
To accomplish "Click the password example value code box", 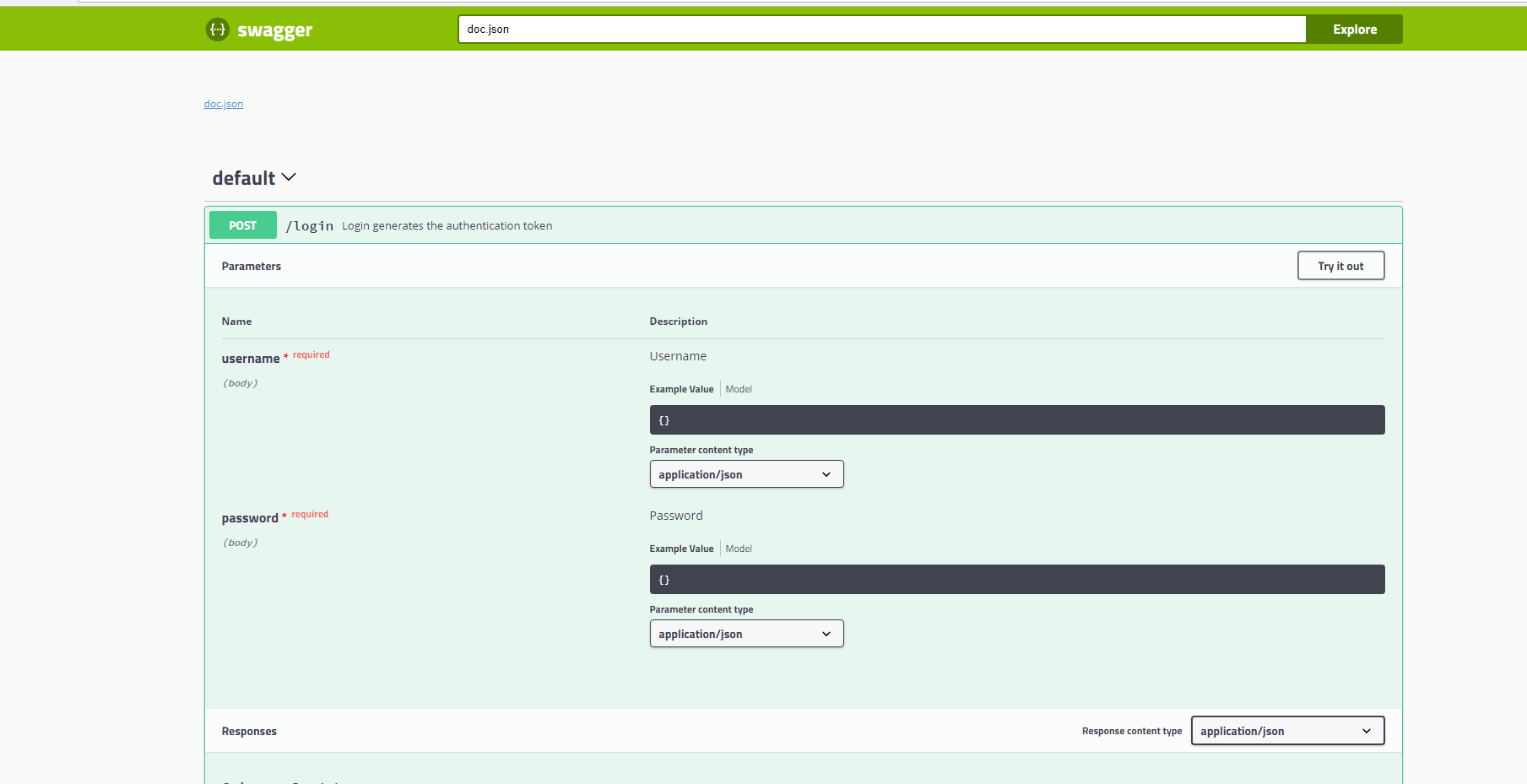I will [1017, 580].
